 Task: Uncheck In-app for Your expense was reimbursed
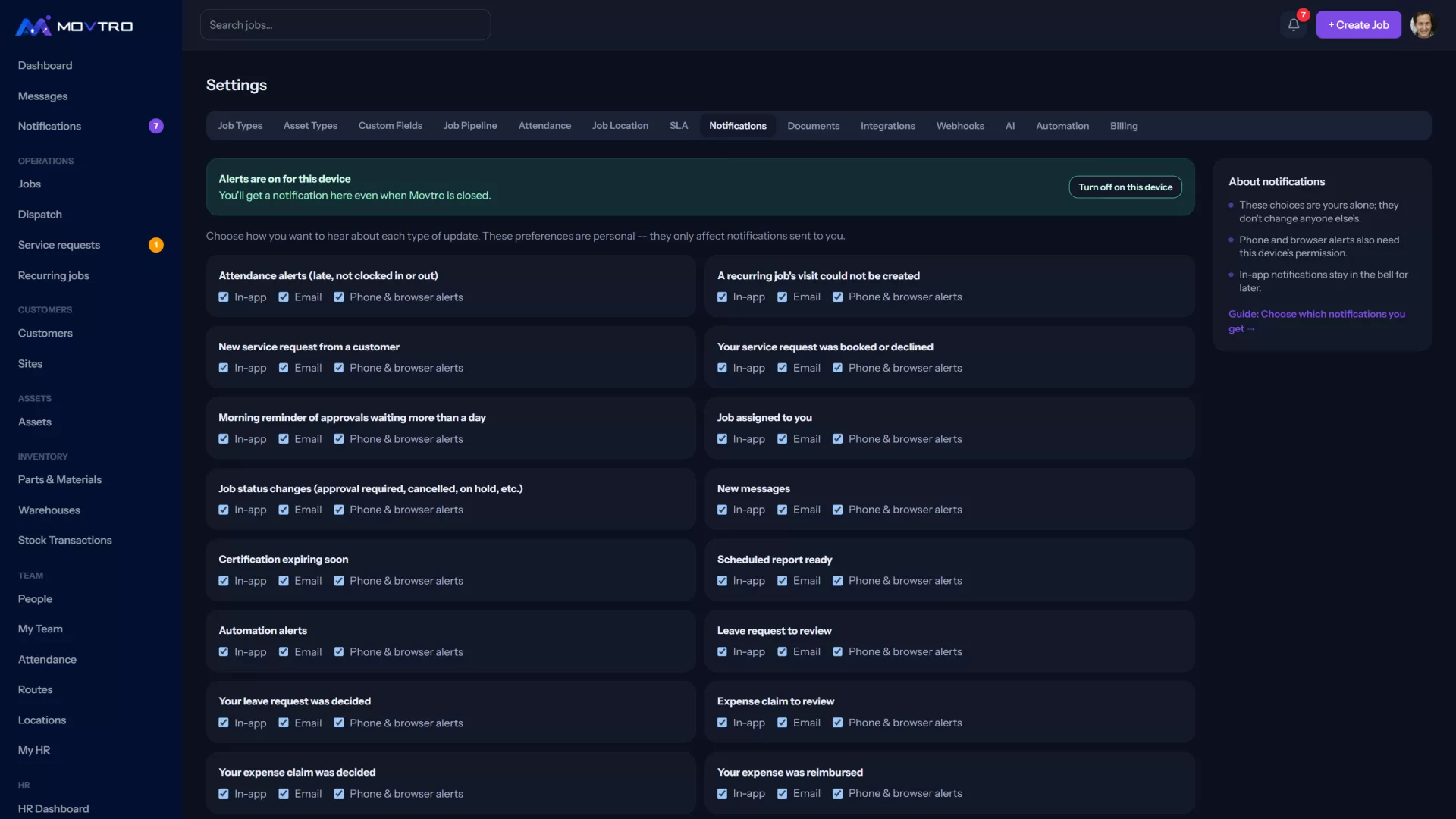[723, 794]
